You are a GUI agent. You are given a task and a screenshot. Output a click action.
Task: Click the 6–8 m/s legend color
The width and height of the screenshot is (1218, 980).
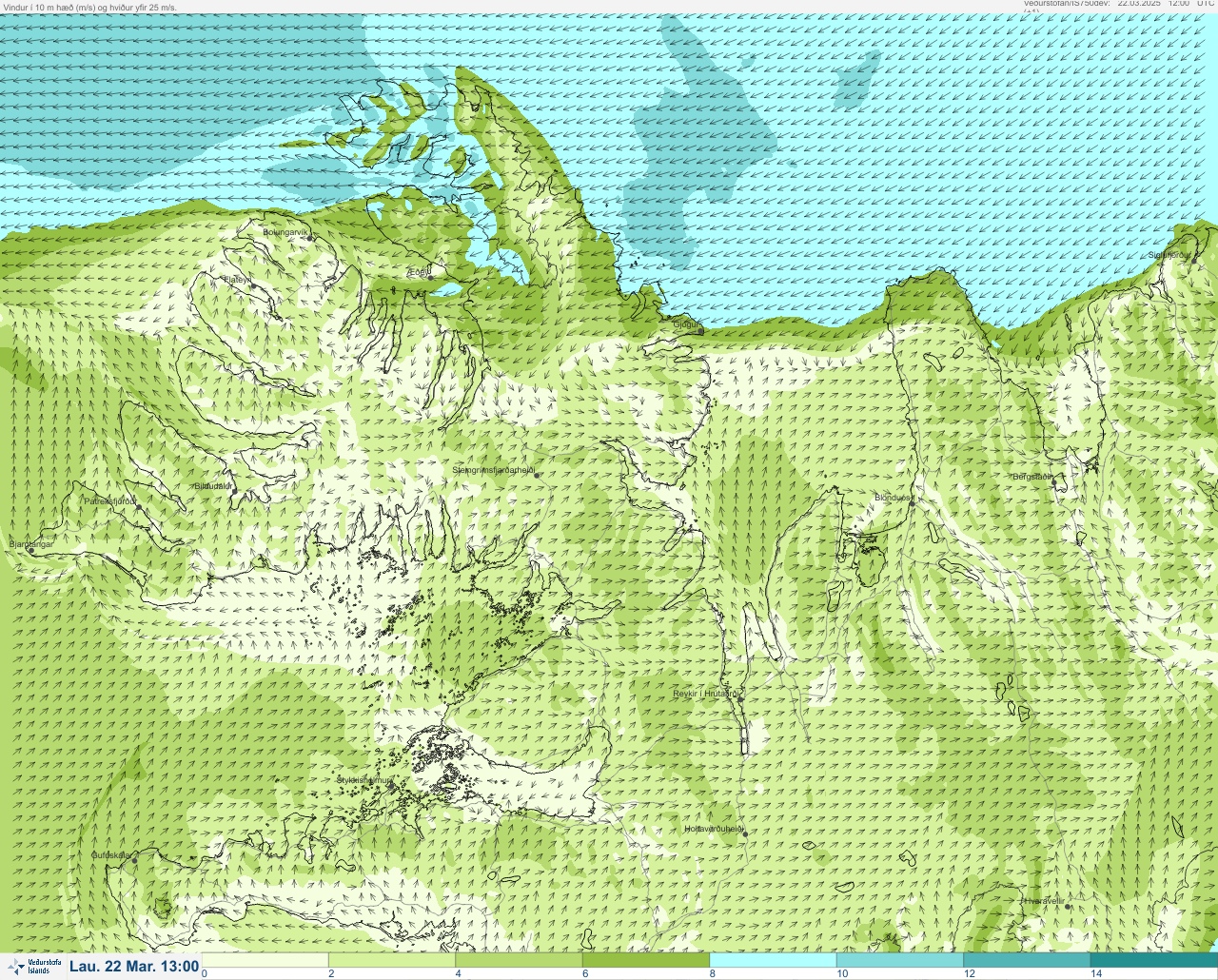pyautogui.click(x=646, y=960)
